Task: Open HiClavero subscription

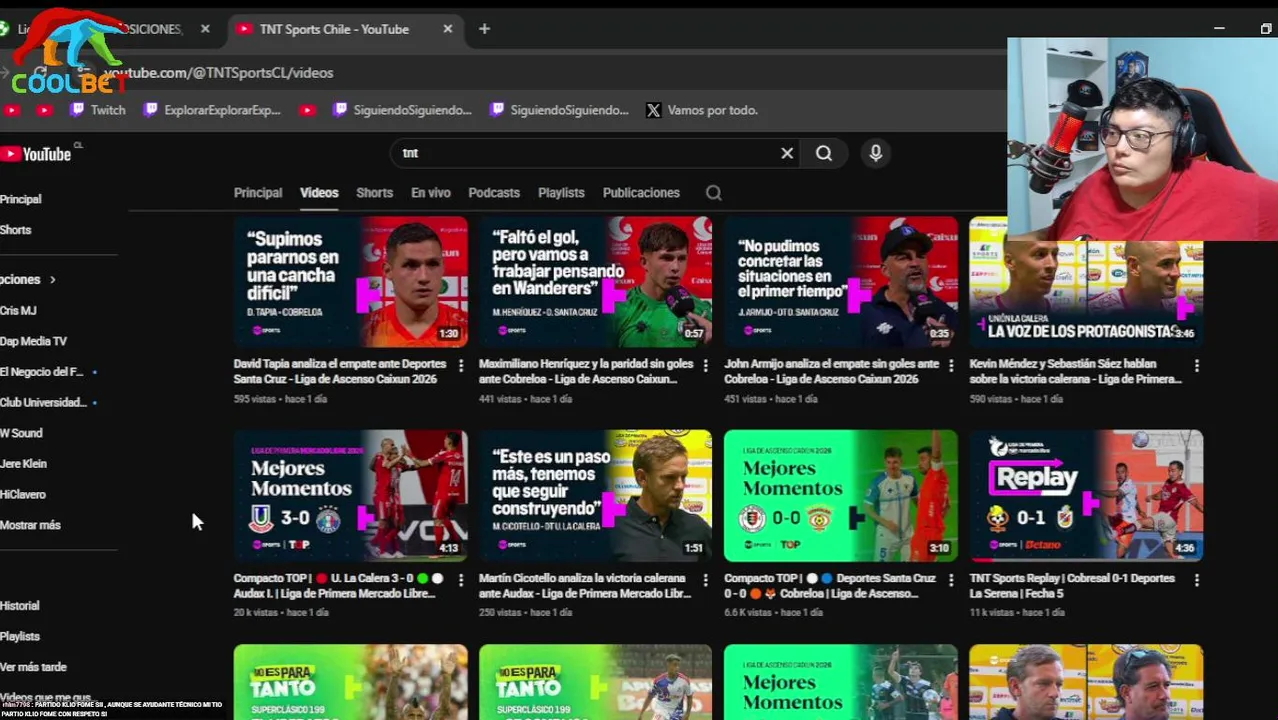Action: (x=23, y=494)
